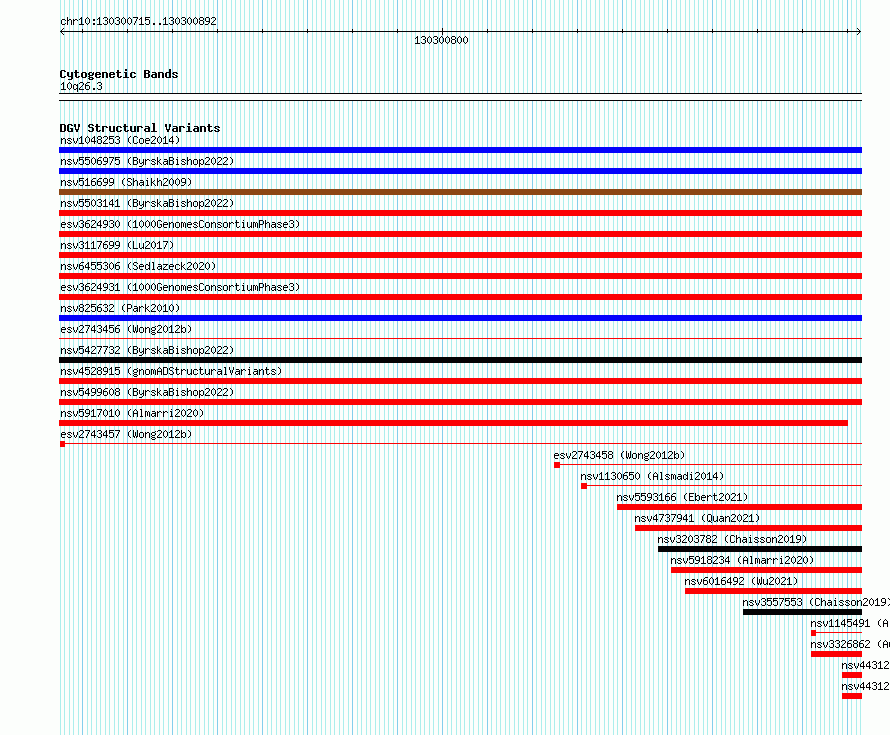890x735 pixels.
Task: Click the nsv5499608 (ByrskaBishop2022) label
Action: [x=147, y=392]
